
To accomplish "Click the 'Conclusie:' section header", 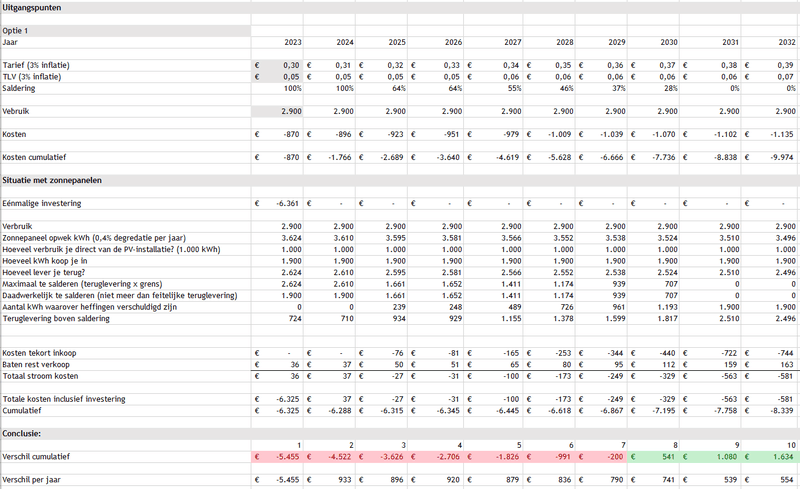I will coord(21,433).
